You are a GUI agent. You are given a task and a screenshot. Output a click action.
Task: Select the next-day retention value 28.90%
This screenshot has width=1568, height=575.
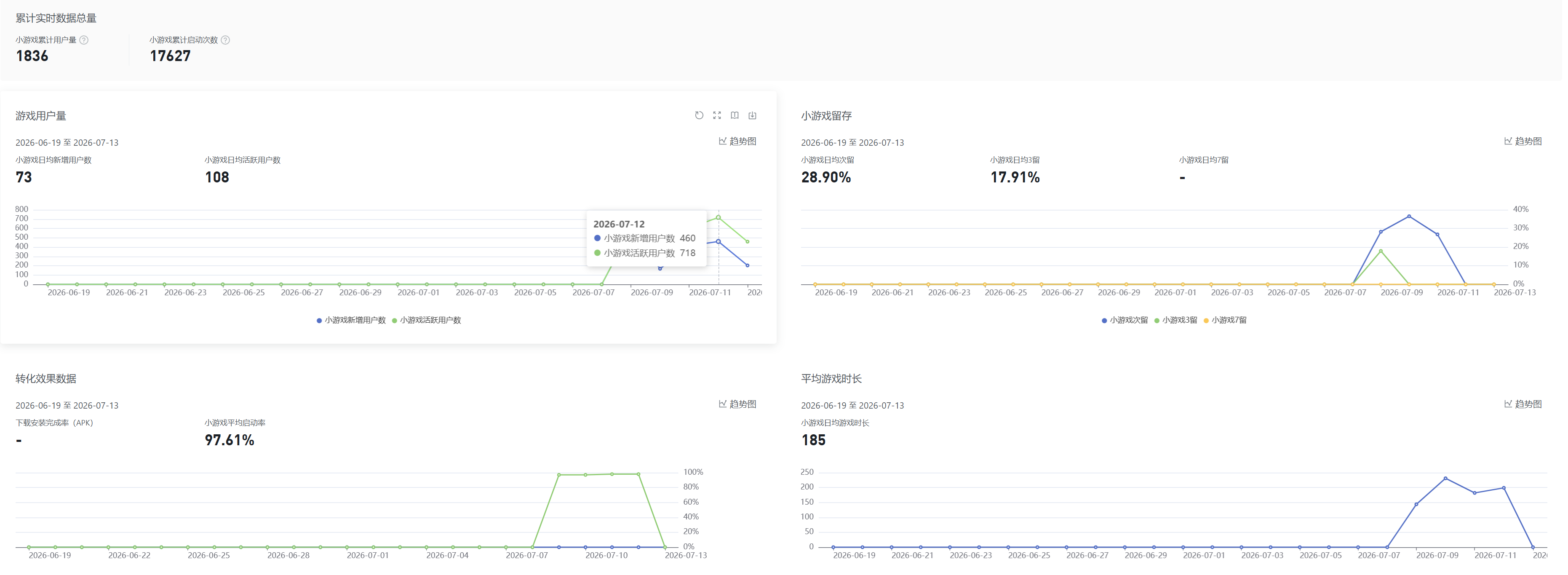(826, 177)
